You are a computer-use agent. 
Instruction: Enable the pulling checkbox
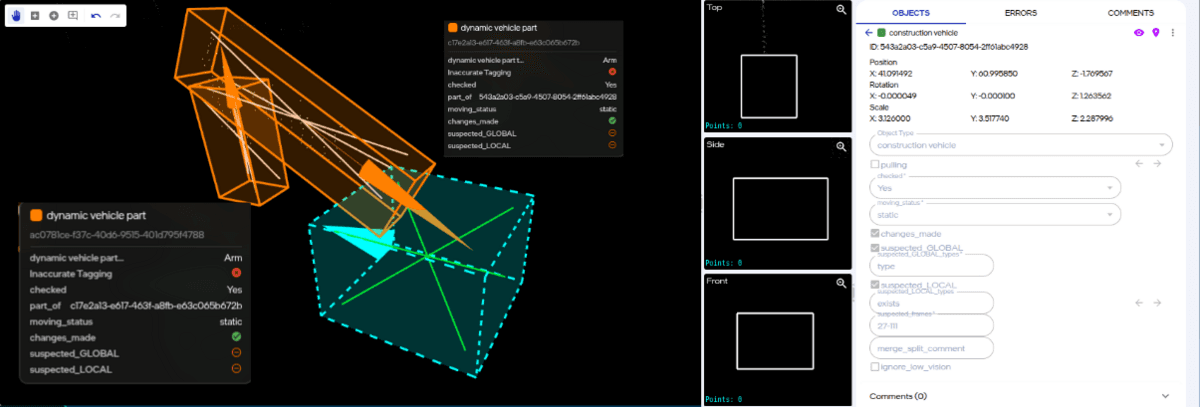(x=875, y=165)
